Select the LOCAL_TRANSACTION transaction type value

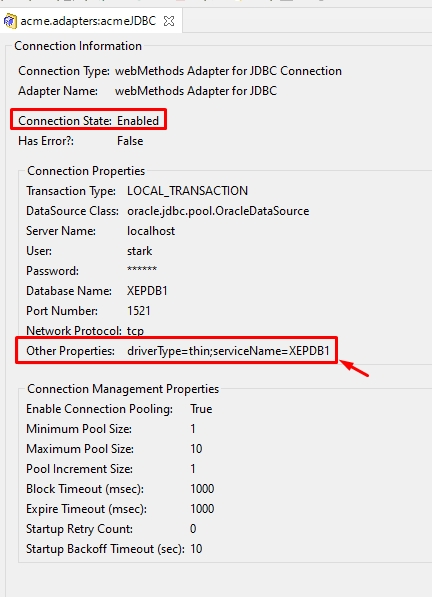(187, 191)
